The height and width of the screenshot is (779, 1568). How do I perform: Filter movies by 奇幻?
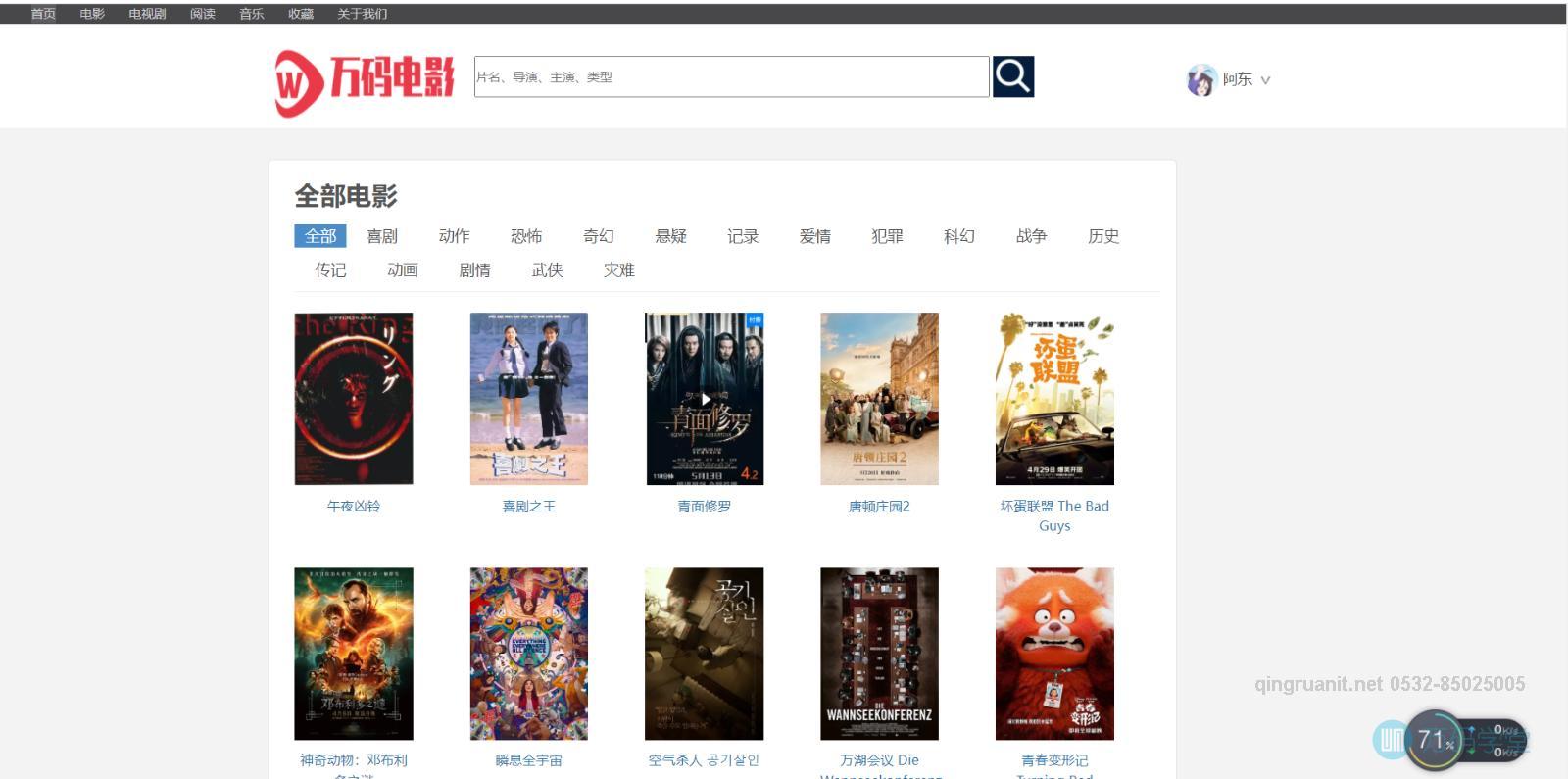(x=599, y=236)
